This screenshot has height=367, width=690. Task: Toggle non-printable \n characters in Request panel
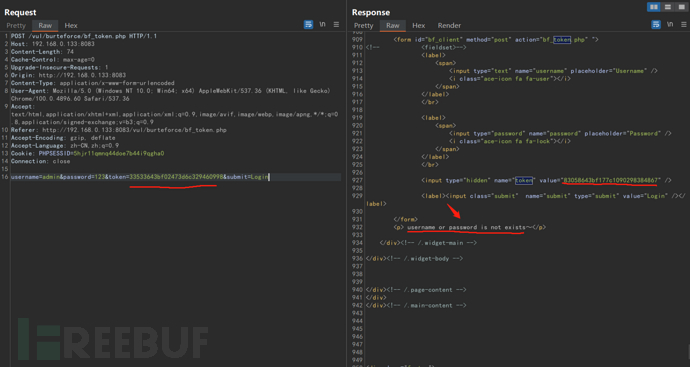tap(323, 25)
